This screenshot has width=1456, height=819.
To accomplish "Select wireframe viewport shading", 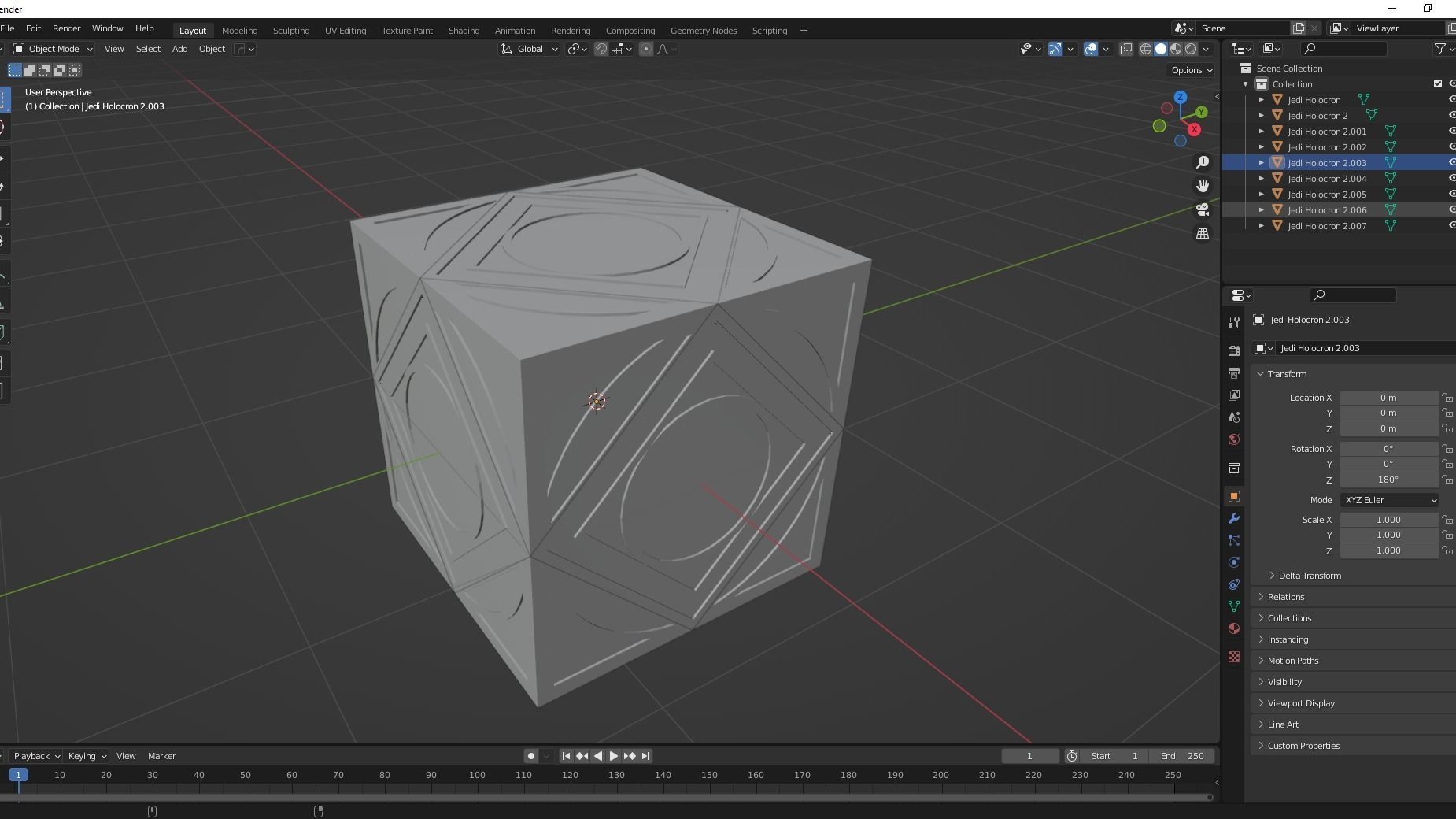I will pyautogui.click(x=1146, y=49).
